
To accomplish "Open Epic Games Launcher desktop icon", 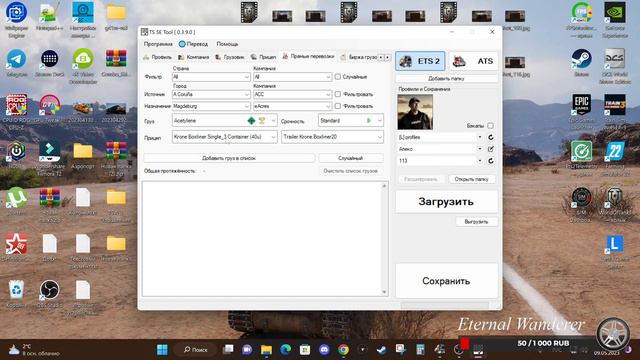I will 582,109.
